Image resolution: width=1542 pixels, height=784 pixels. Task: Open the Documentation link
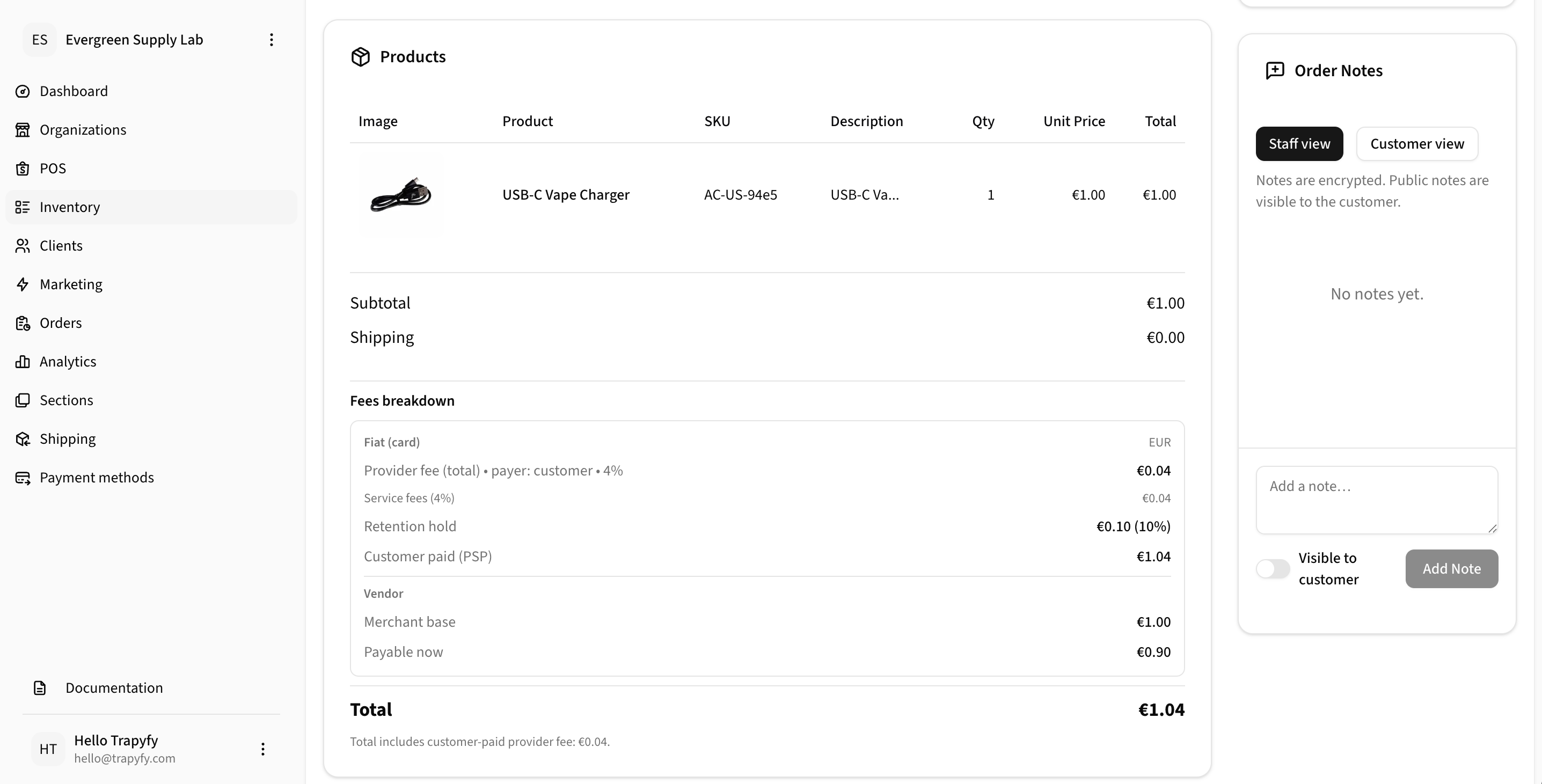point(114,687)
